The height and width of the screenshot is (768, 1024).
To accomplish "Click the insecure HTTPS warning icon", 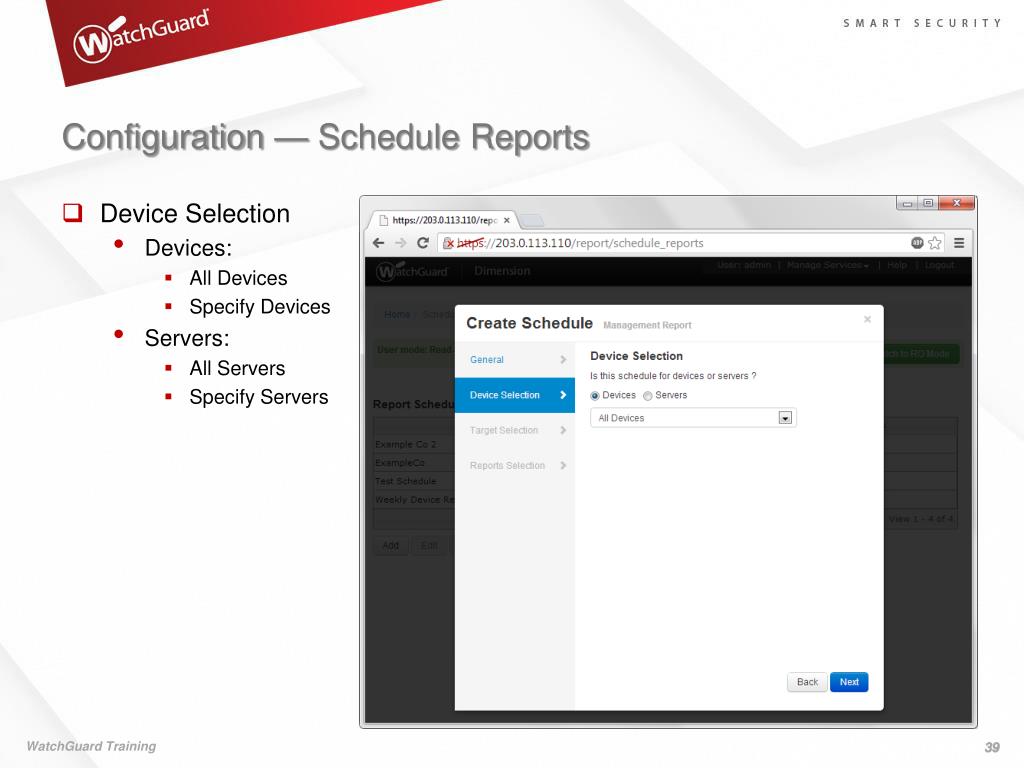I will point(449,243).
